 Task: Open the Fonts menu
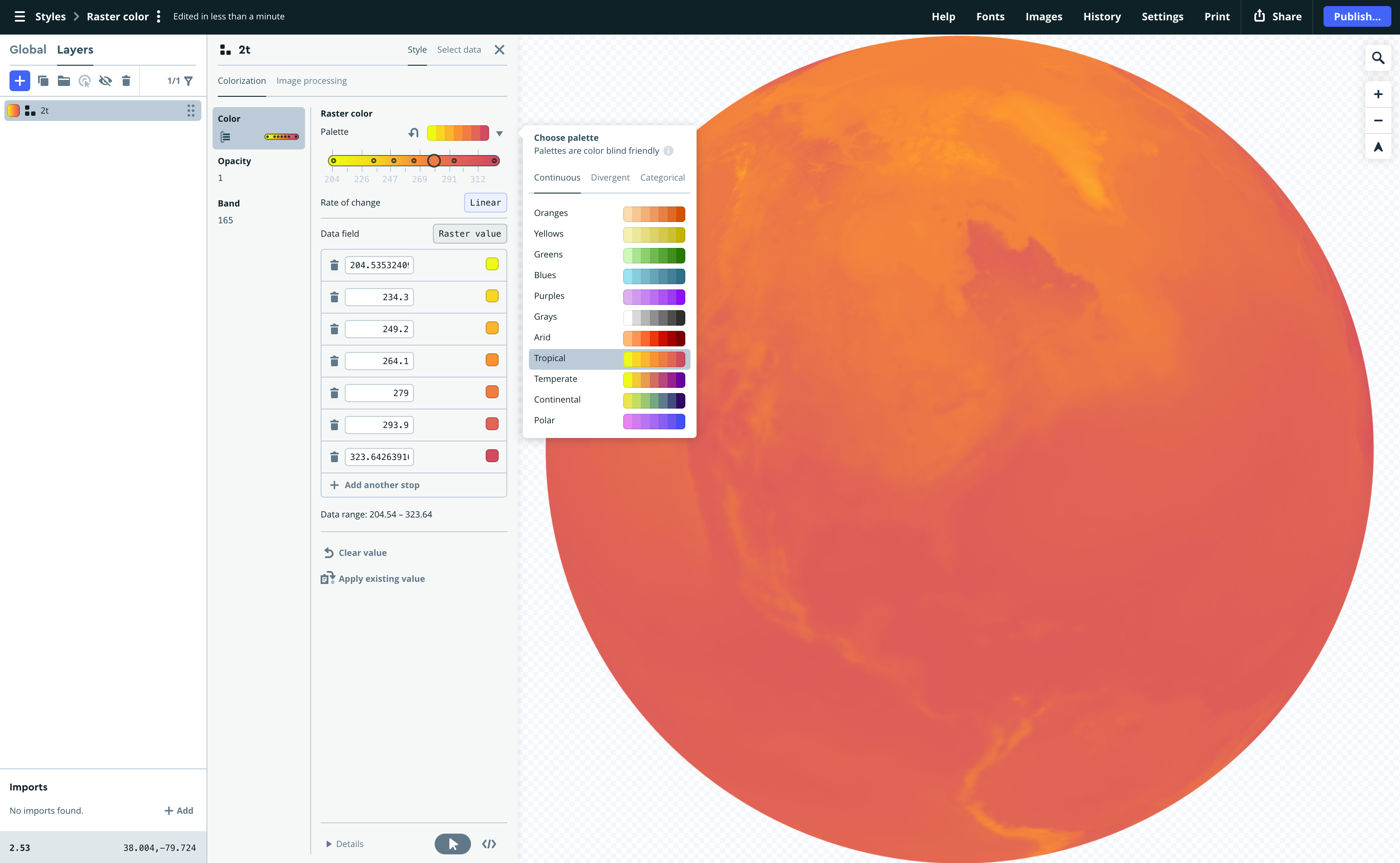990,16
